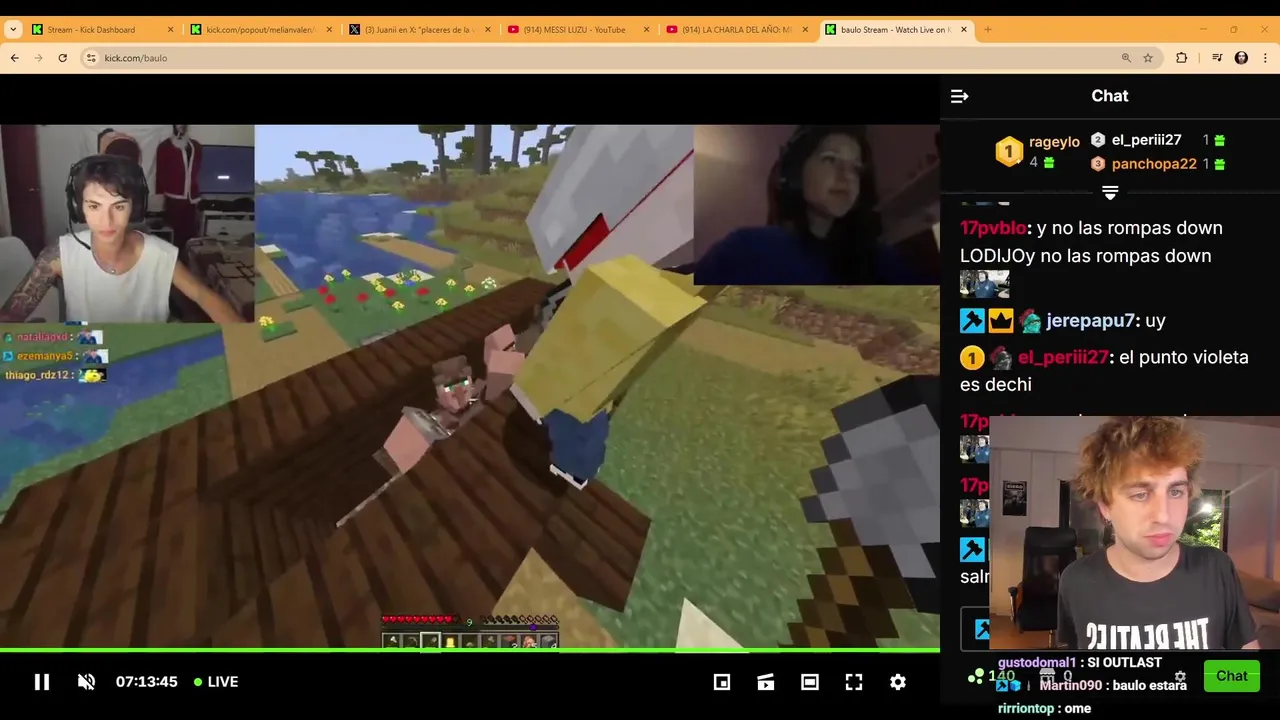Viewport: 1280px width, 720px height.
Task: Click the woman's webcam overlay in video
Action: click(x=816, y=205)
